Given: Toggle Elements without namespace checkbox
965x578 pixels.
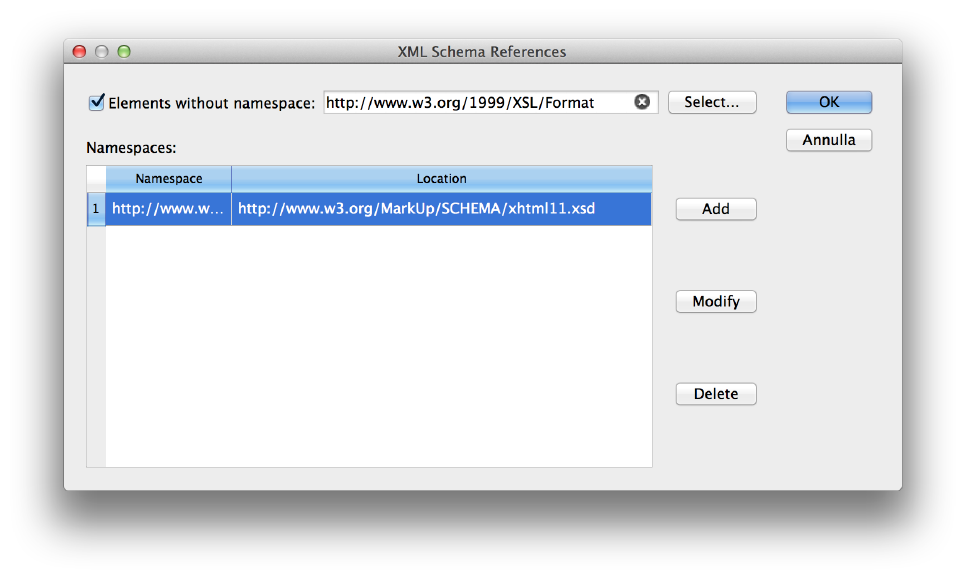Looking at the screenshot, I should (97, 102).
